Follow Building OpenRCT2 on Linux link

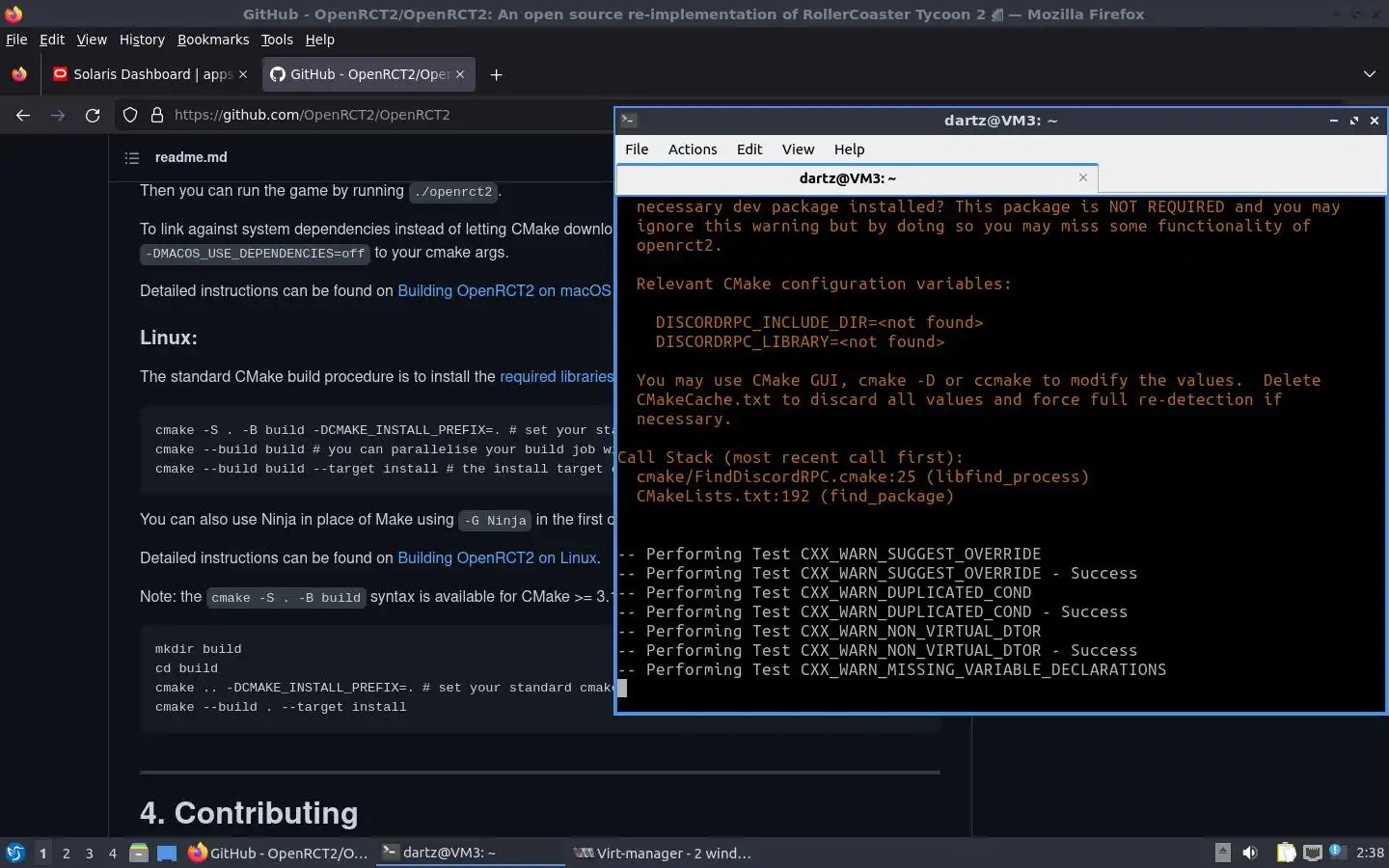point(497,557)
